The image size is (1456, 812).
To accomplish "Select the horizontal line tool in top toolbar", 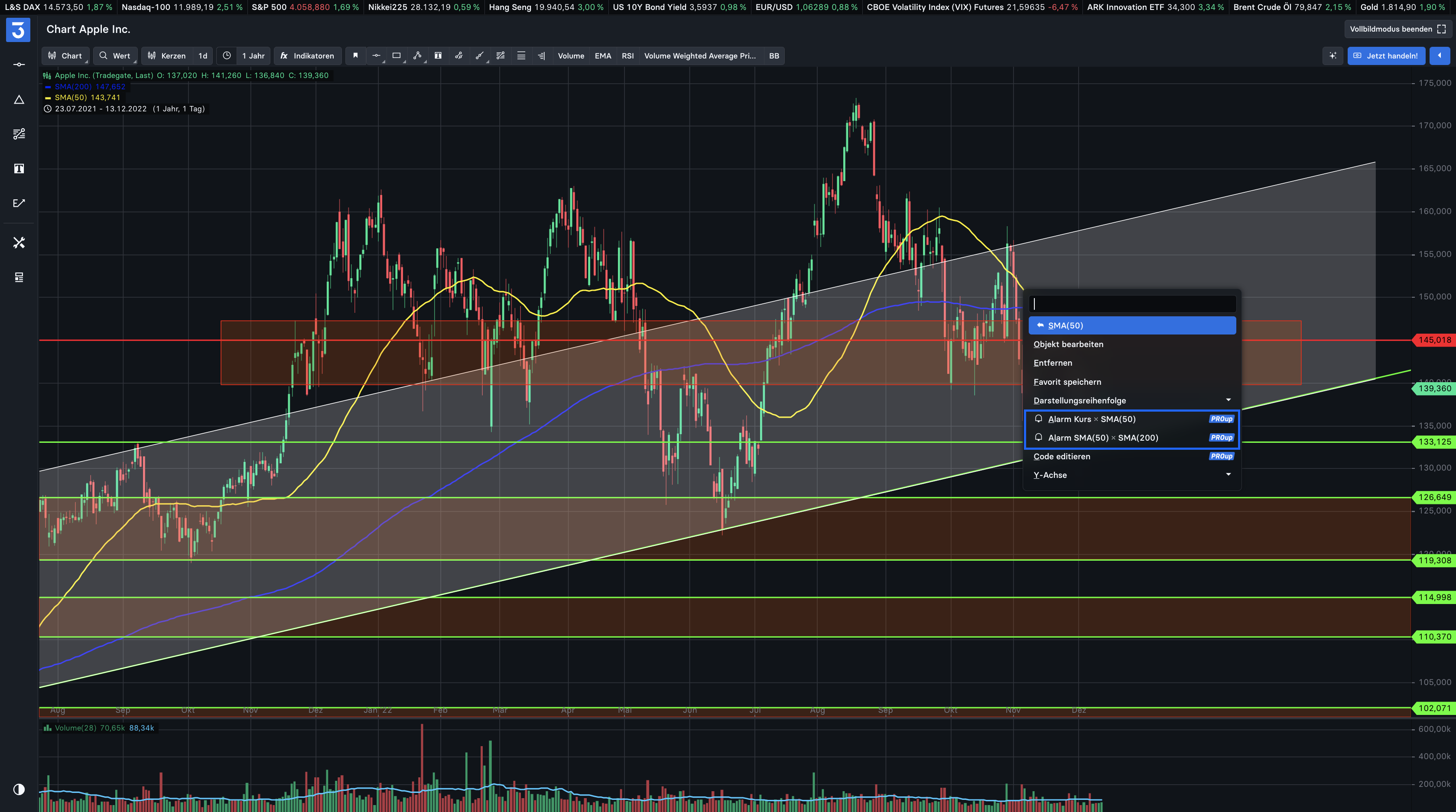I will pos(377,55).
